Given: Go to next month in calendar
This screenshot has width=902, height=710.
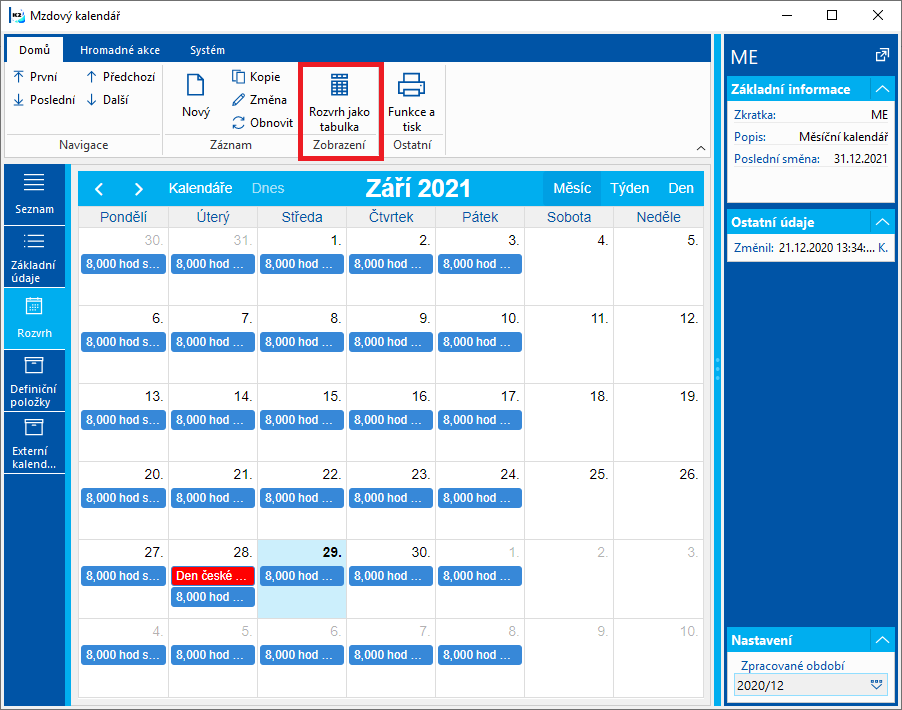Looking at the screenshot, I should (138, 189).
